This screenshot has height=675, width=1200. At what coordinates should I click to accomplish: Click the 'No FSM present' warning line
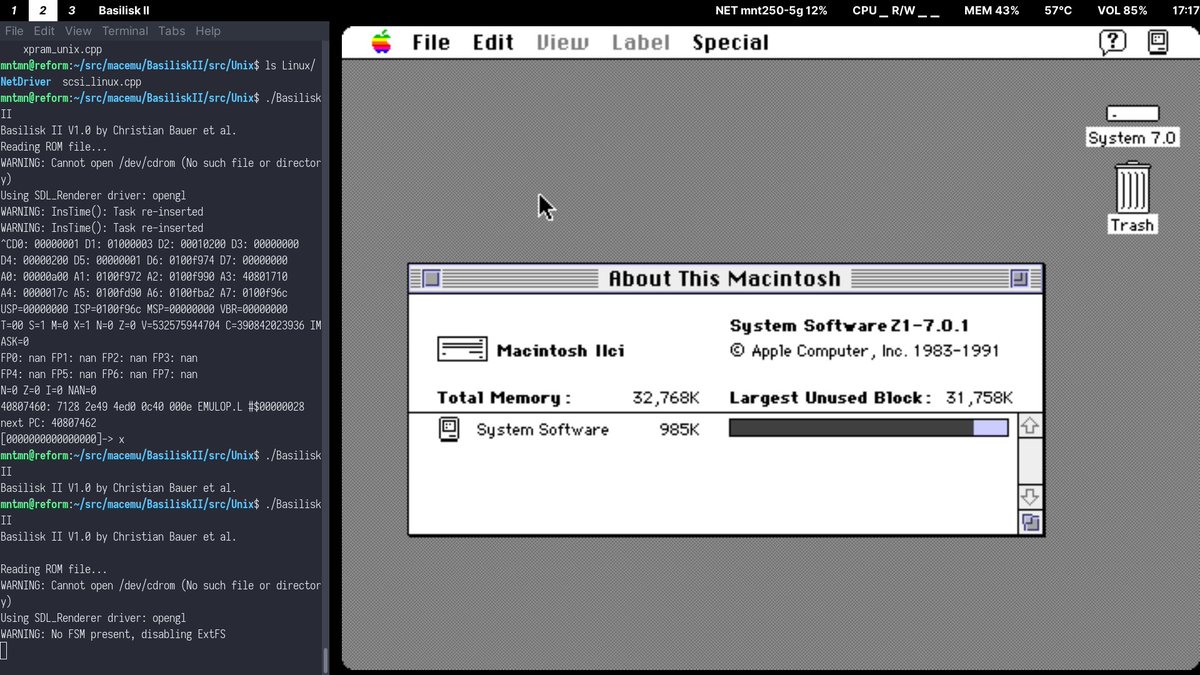click(113, 635)
